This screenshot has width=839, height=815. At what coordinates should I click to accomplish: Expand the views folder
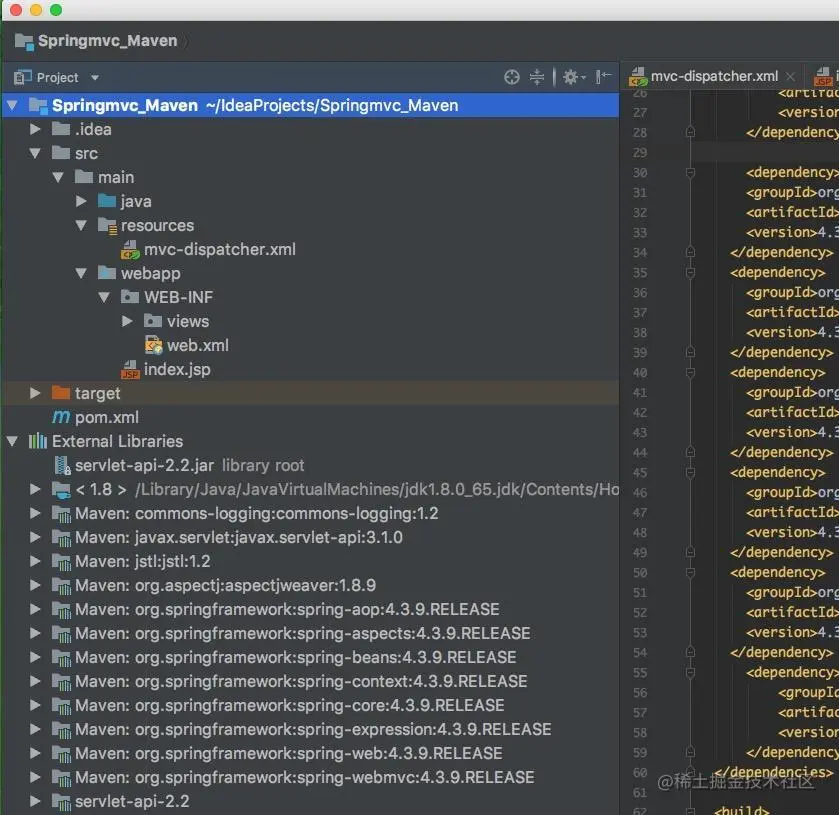tap(127, 321)
